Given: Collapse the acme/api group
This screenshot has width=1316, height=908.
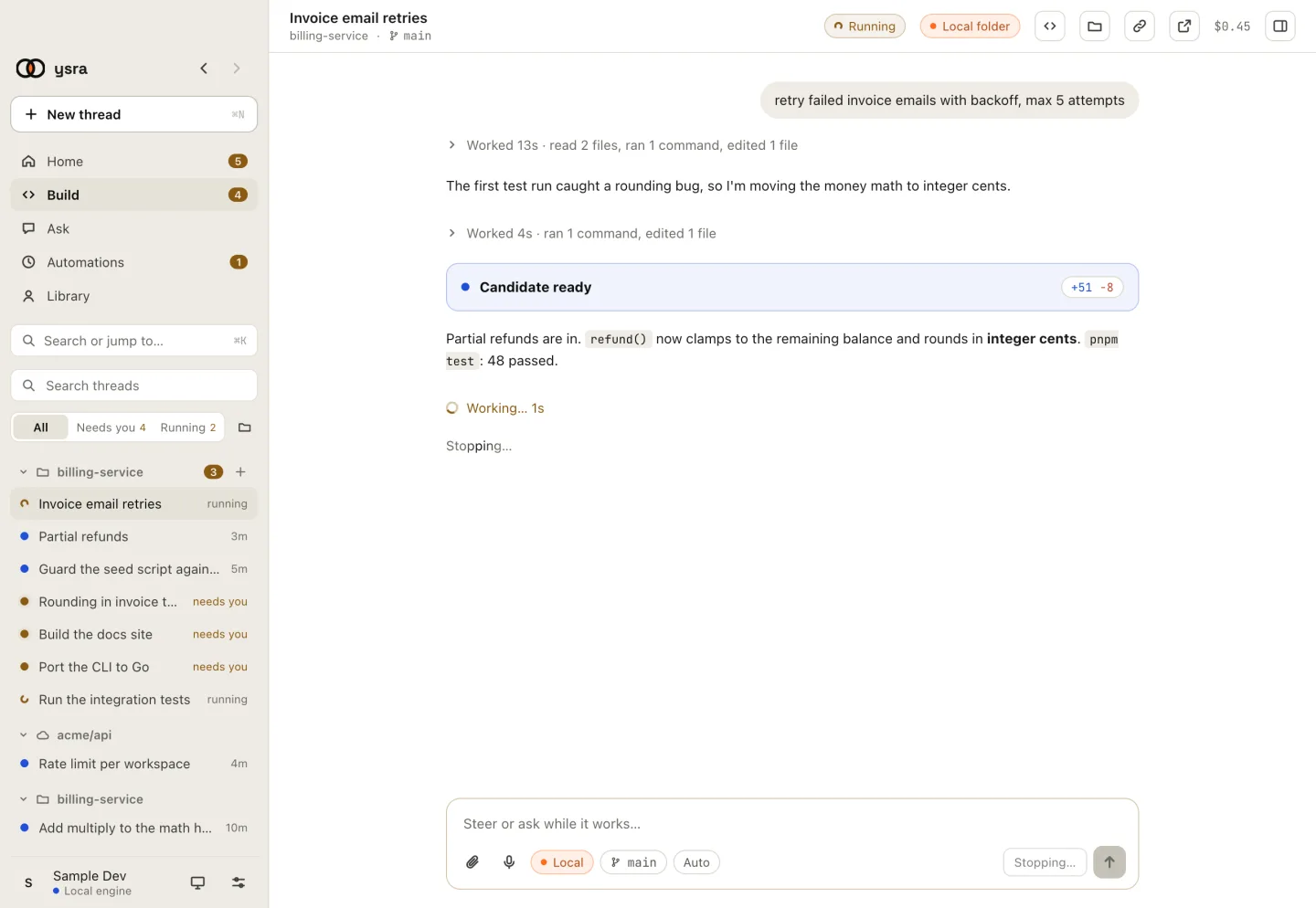Looking at the screenshot, I should [24, 735].
